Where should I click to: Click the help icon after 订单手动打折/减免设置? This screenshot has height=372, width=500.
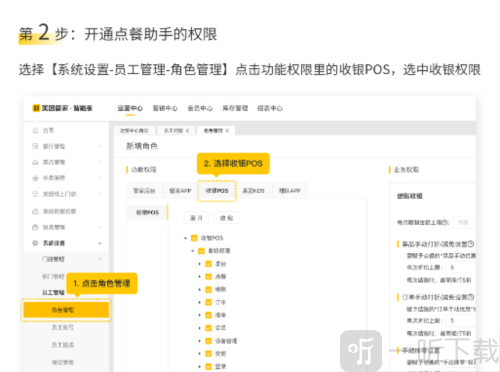[471, 297]
